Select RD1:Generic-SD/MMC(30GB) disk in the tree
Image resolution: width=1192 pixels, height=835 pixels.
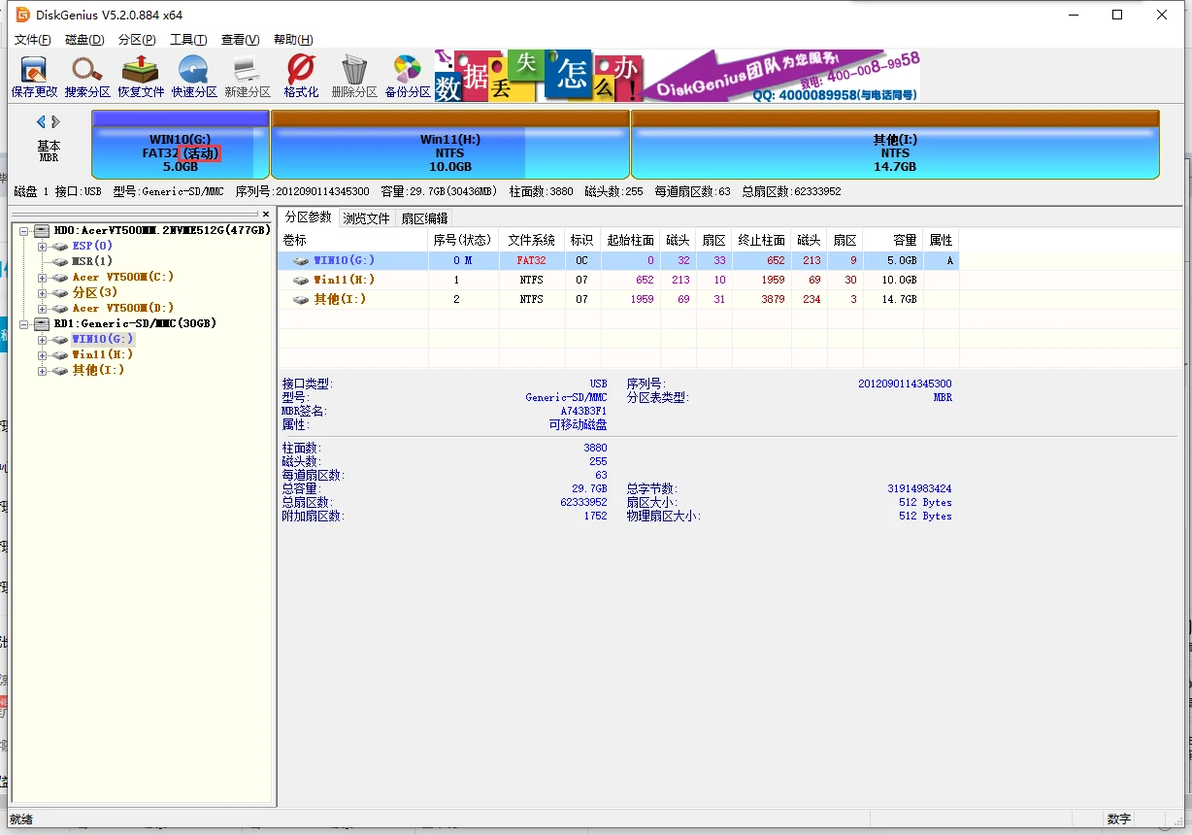point(135,323)
